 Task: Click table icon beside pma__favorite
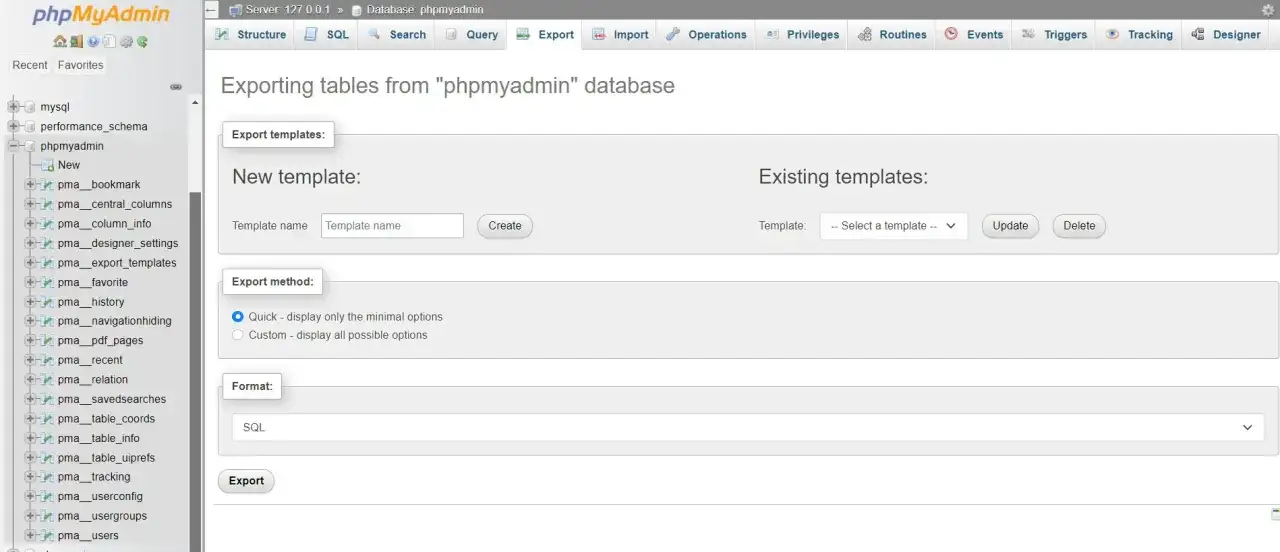pos(47,282)
